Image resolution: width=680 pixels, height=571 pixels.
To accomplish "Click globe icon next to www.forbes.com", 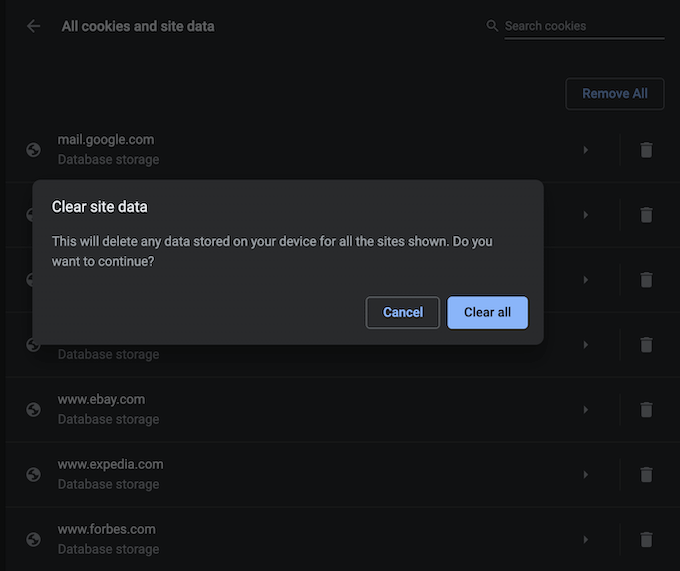I will (x=34, y=540).
